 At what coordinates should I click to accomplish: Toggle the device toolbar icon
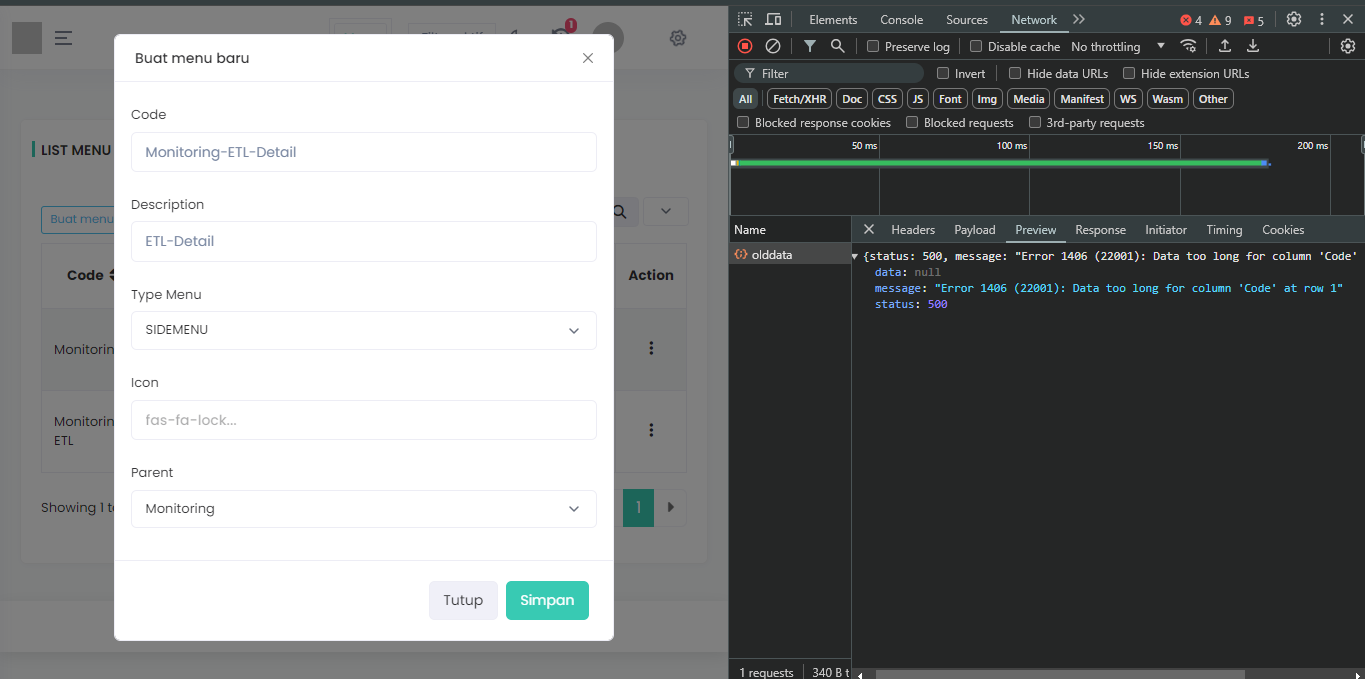773,20
